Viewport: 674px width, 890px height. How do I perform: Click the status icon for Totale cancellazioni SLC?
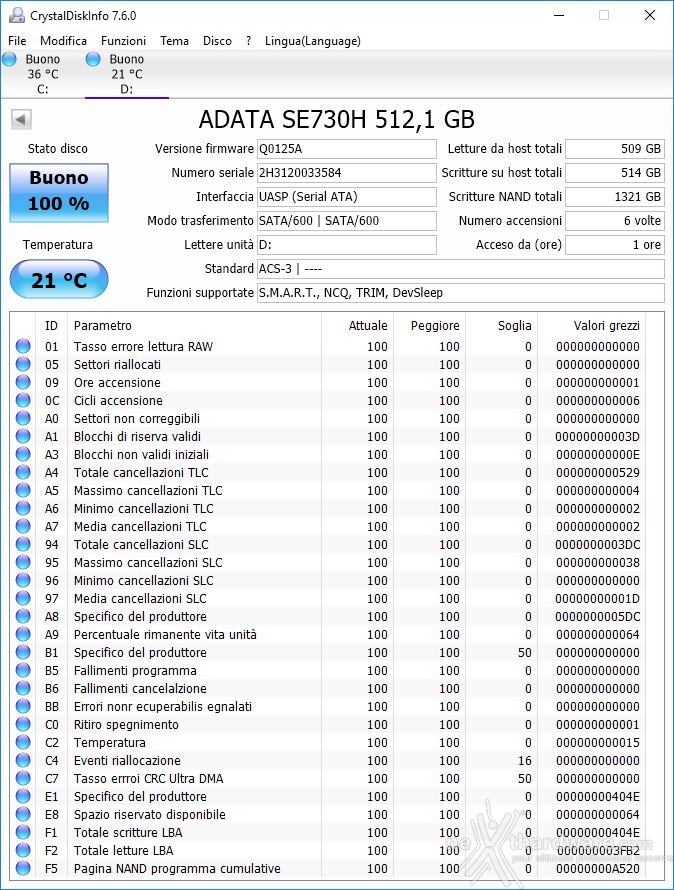(x=23, y=544)
